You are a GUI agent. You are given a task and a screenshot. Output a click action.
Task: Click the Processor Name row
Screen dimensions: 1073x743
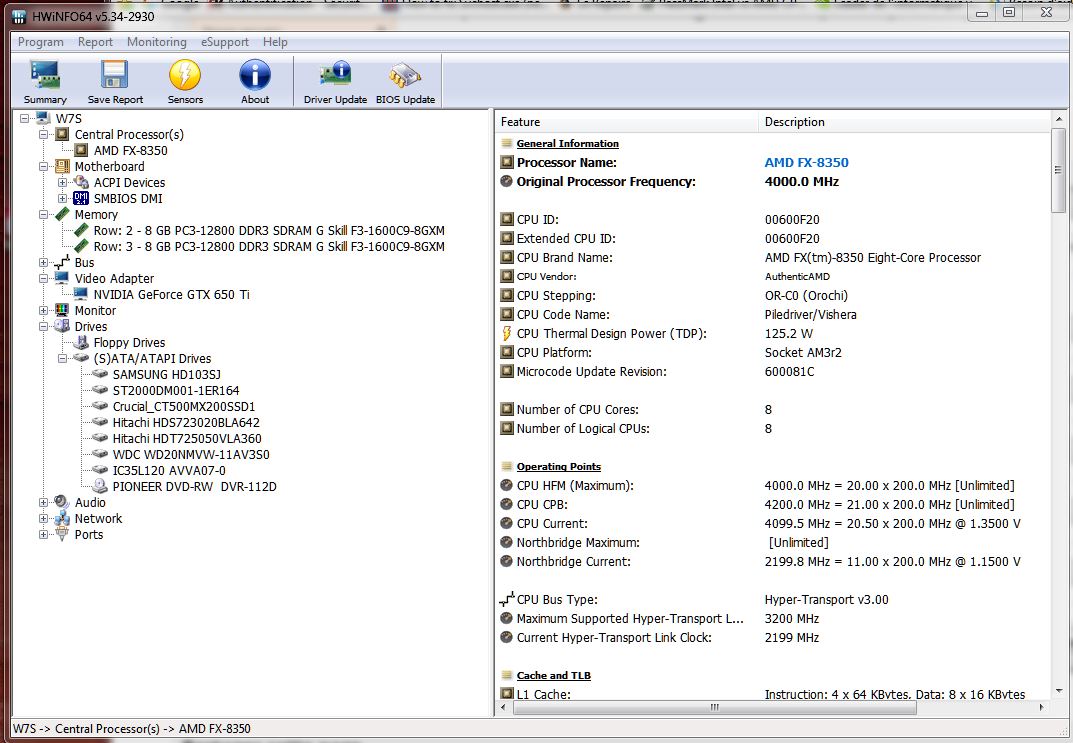(773, 162)
